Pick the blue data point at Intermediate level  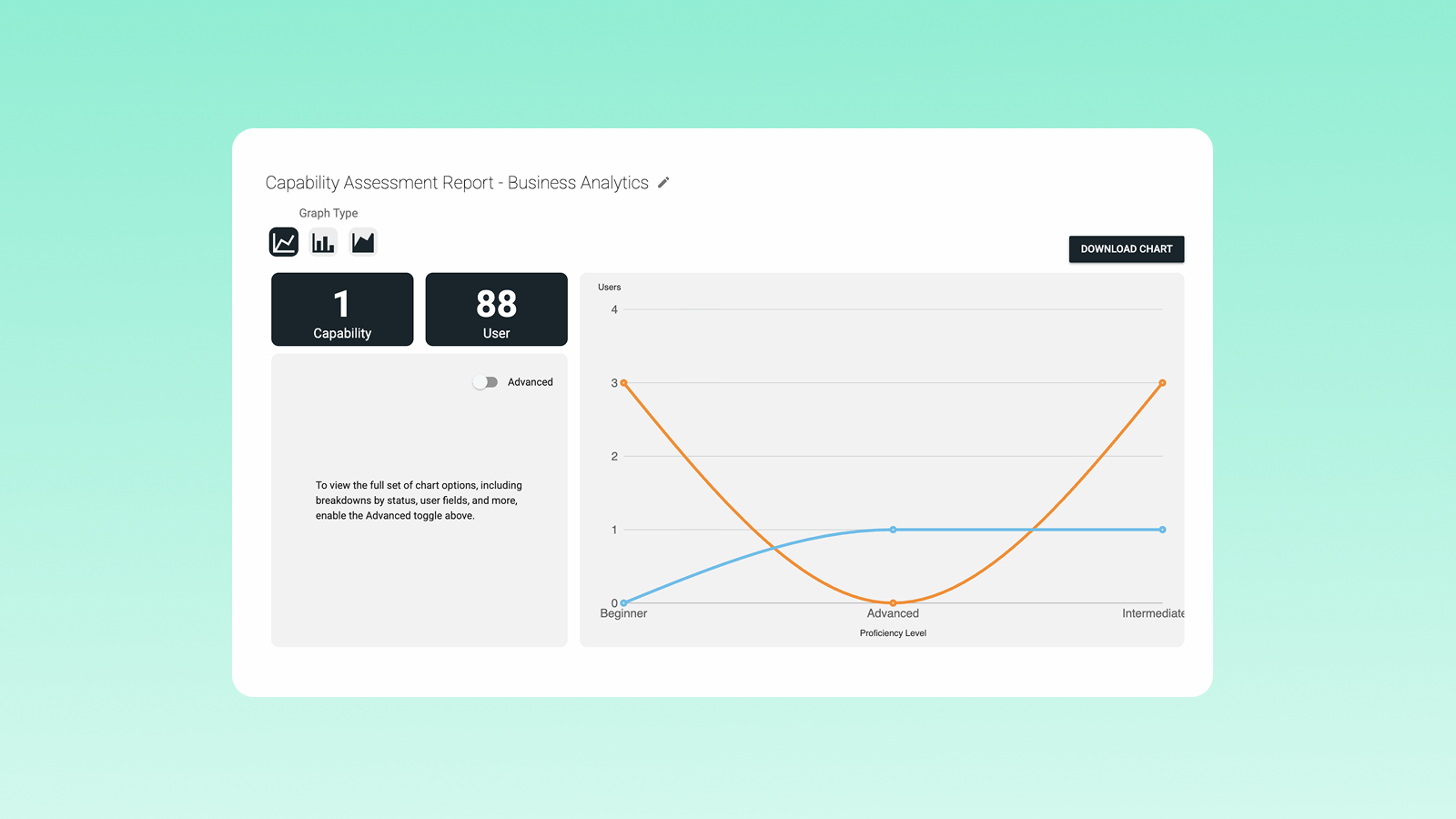(x=1162, y=530)
